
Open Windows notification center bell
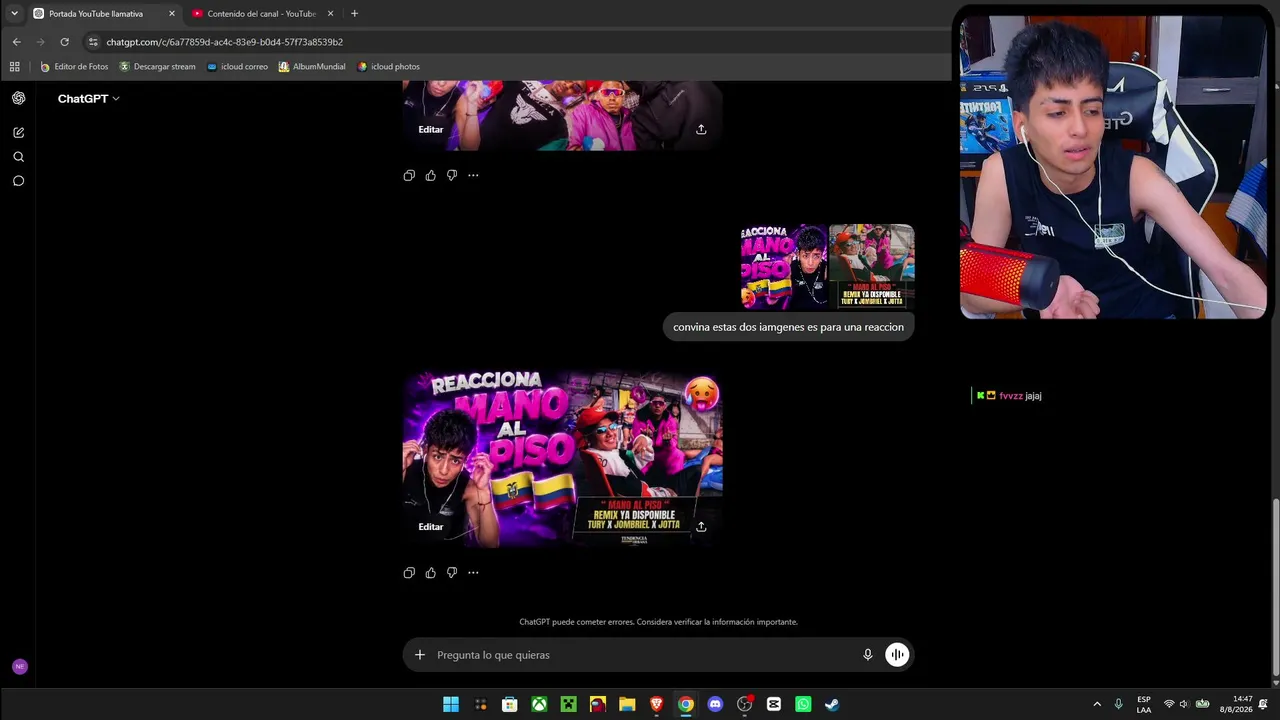[1264, 704]
